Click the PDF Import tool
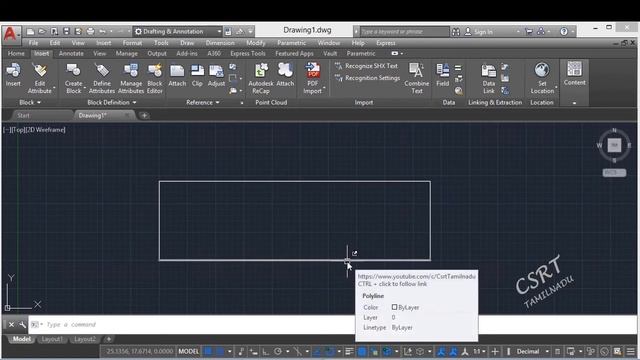 click(x=313, y=79)
